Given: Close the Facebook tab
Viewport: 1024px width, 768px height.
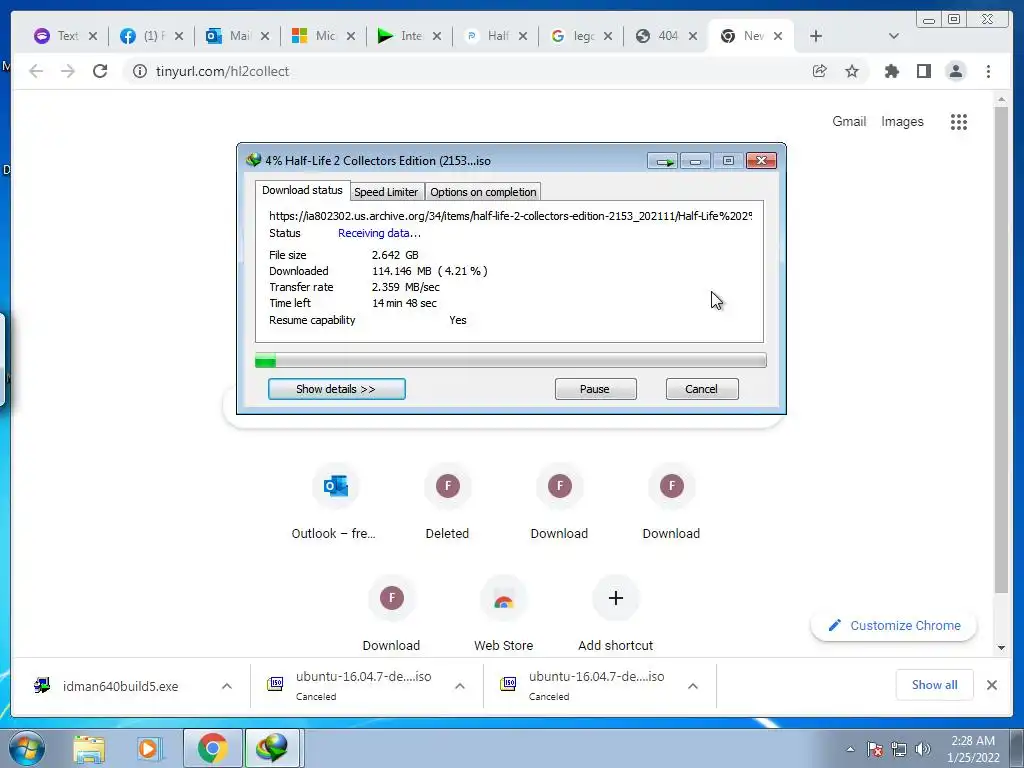Looking at the screenshot, I should [179, 36].
